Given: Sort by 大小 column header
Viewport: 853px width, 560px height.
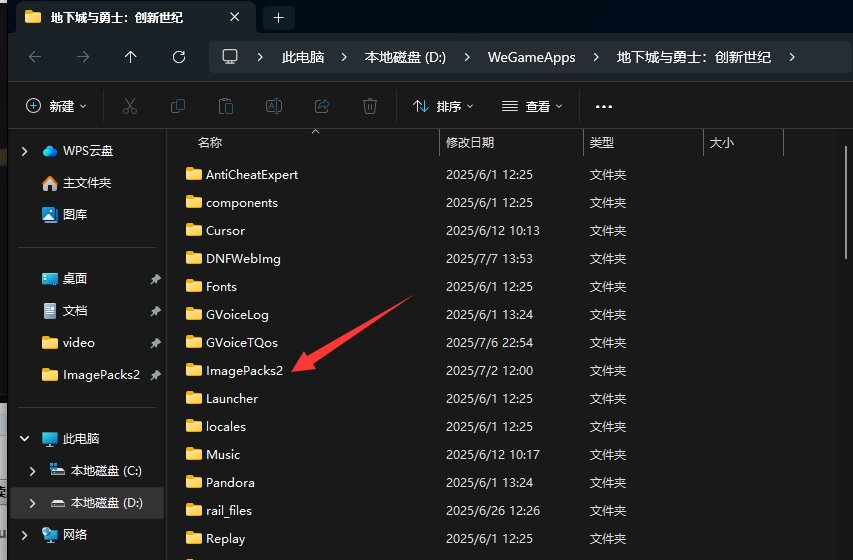Looking at the screenshot, I should [722, 143].
